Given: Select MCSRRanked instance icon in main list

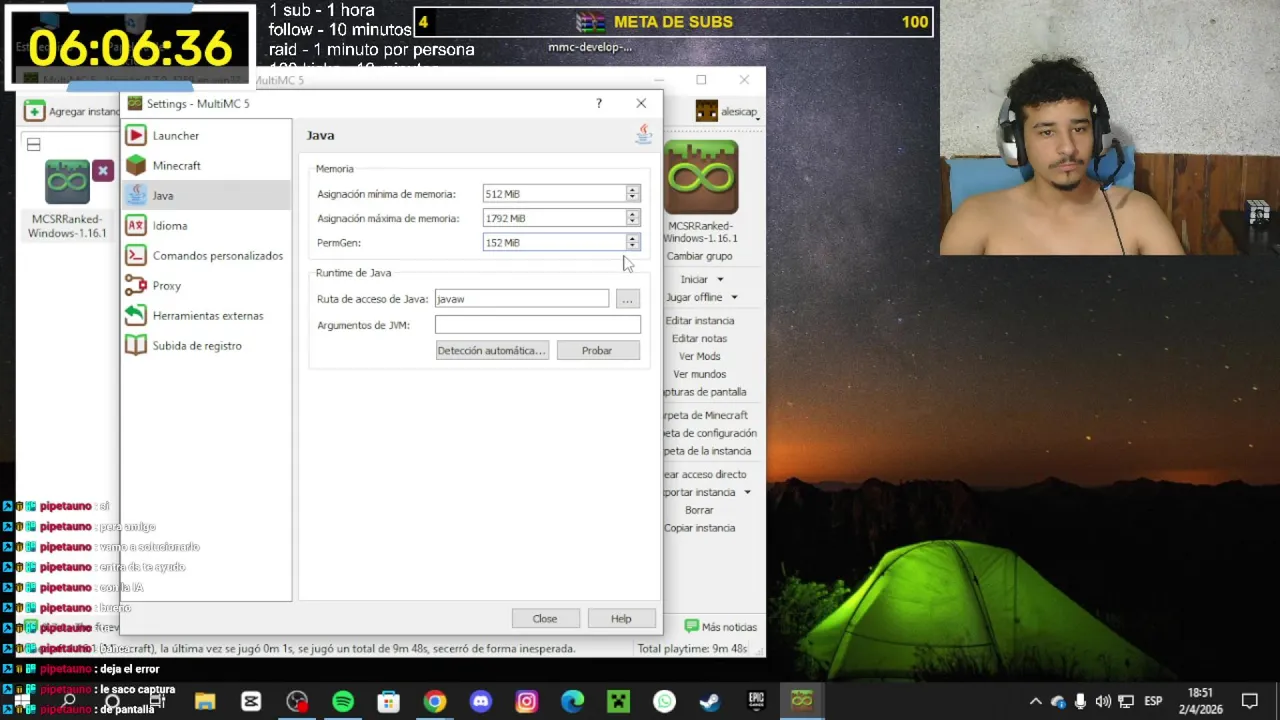Looking at the screenshot, I should click(67, 182).
